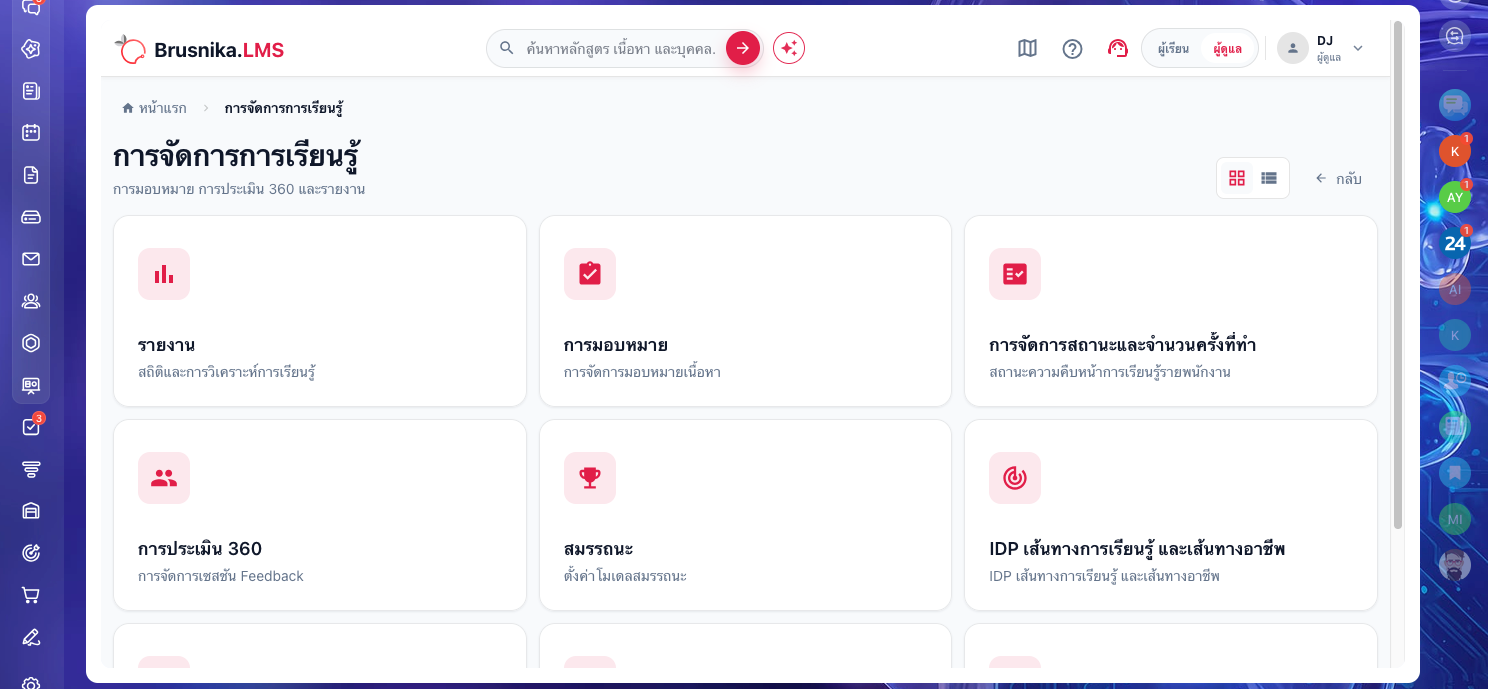Click the กลับ back button
This screenshot has width=1488, height=689.
[1338, 178]
